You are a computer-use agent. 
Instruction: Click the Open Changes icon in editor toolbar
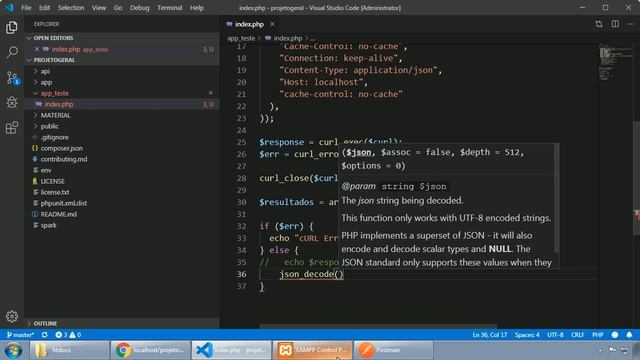tap(599, 24)
